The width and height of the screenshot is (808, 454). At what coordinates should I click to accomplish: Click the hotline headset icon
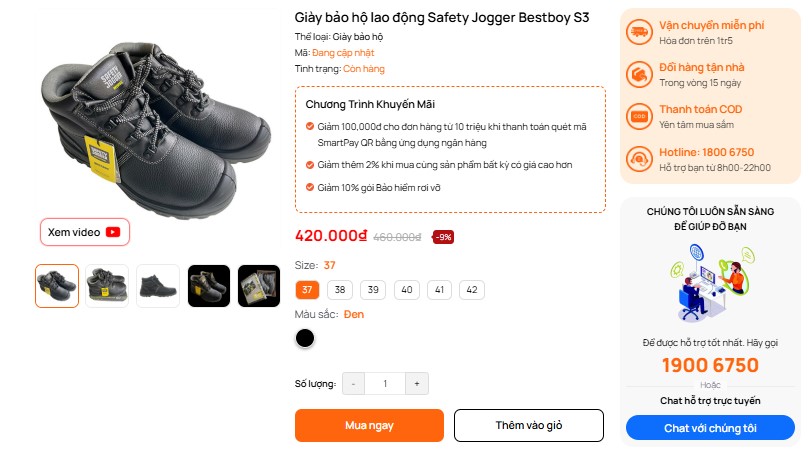click(638, 159)
